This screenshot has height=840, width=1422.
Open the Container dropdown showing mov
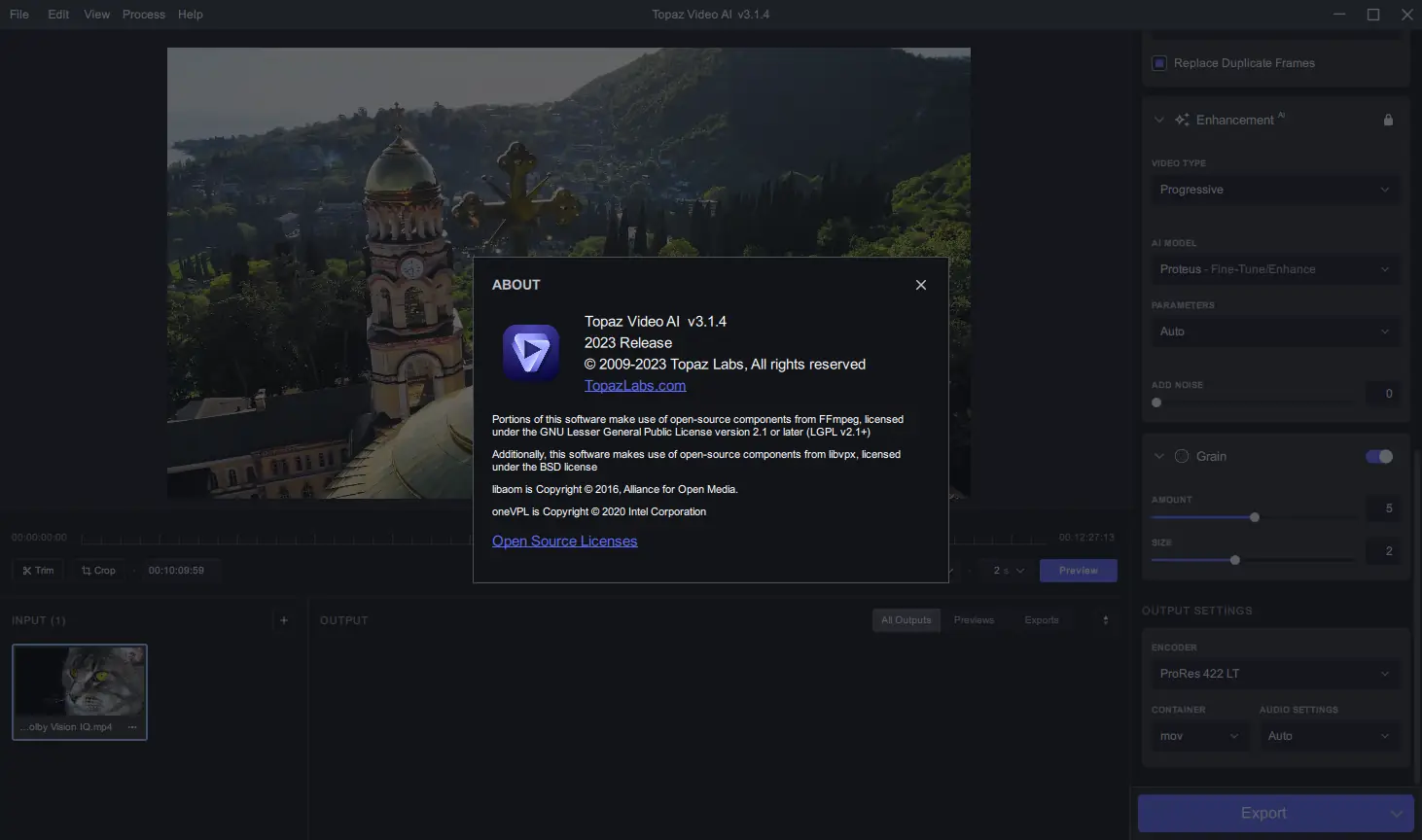[x=1199, y=736]
